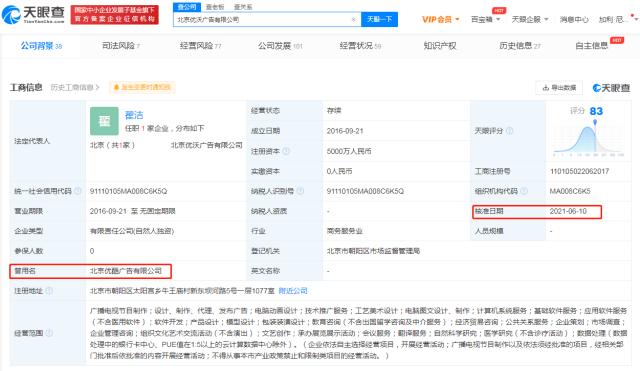Open the green 翟 avatar of the legal representative
This screenshot has height=371, width=640.
click(x=104, y=121)
